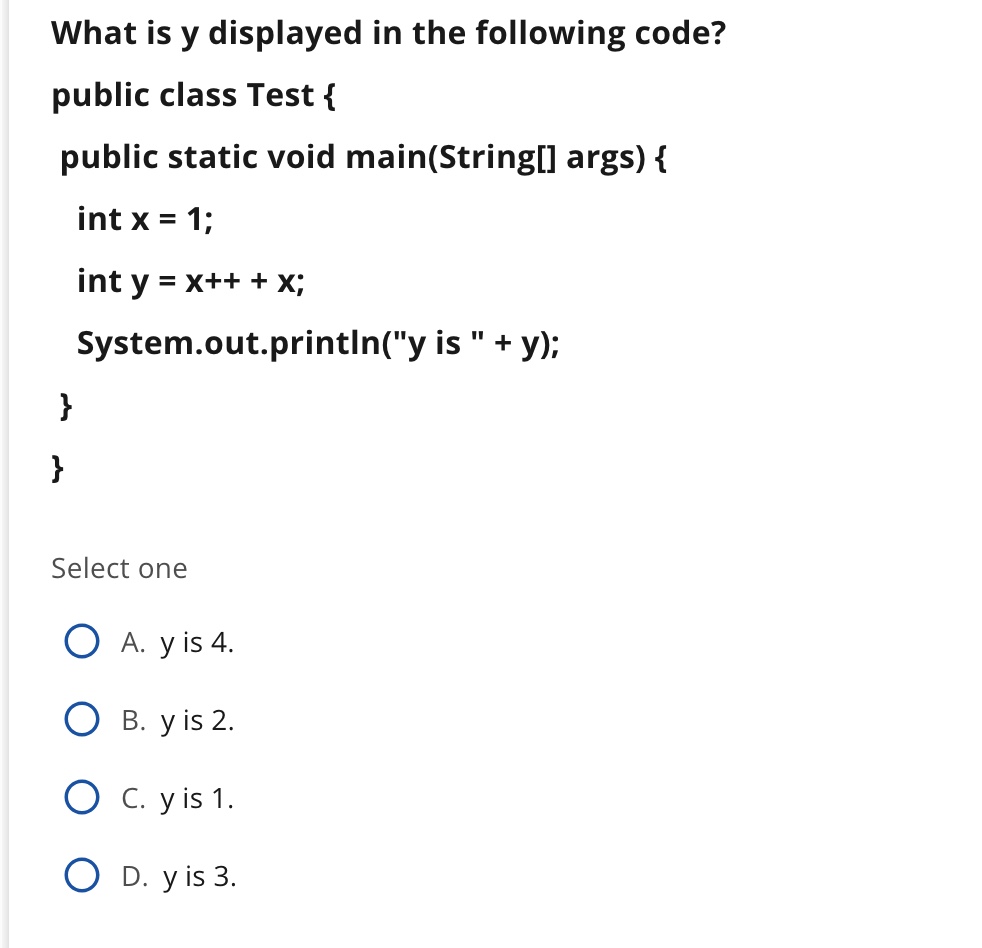Select radio option C, y is 1
The height and width of the screenshot is (948, 982).
click(x=82, y=797)
